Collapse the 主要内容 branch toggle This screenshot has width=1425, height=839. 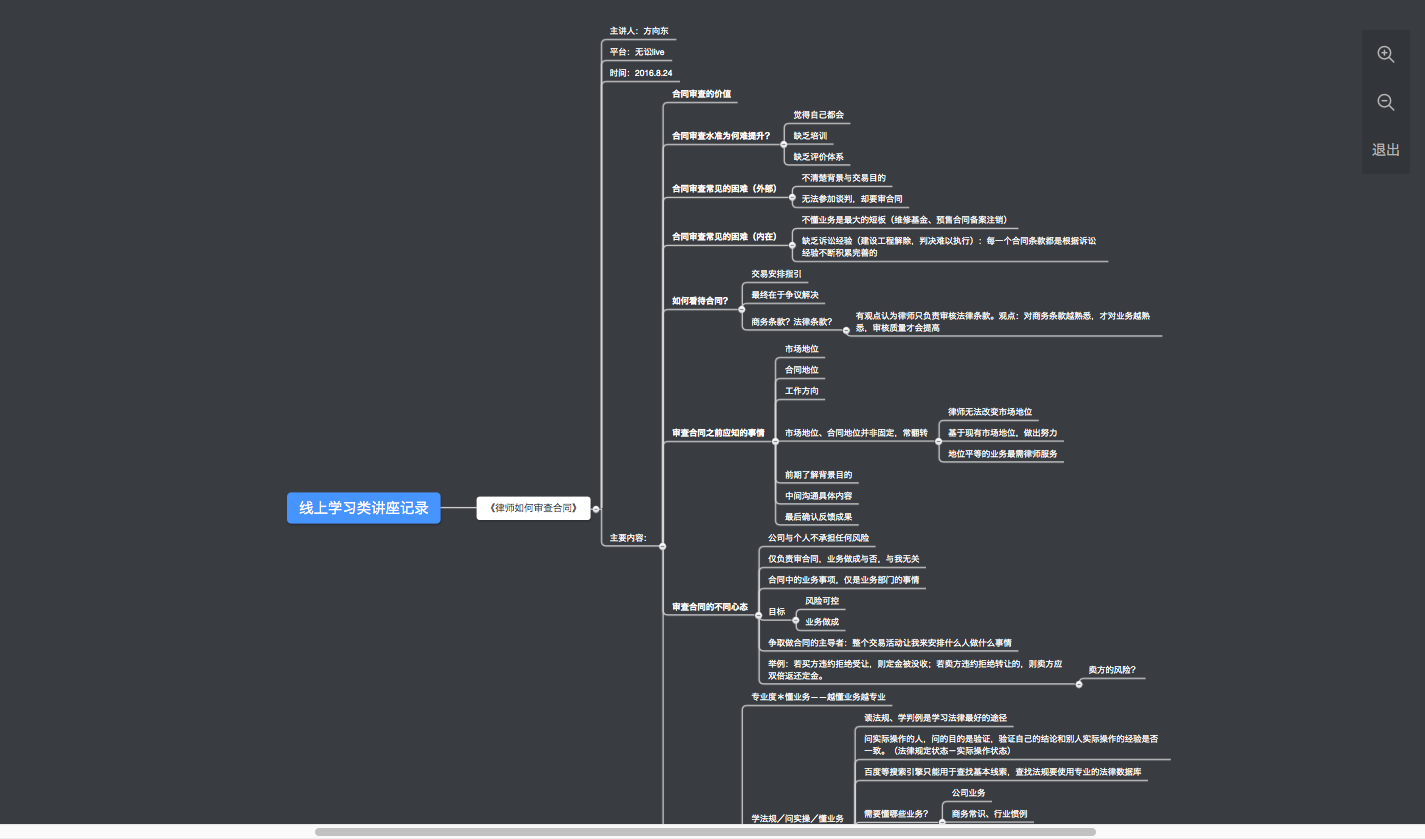click(662, 546)
